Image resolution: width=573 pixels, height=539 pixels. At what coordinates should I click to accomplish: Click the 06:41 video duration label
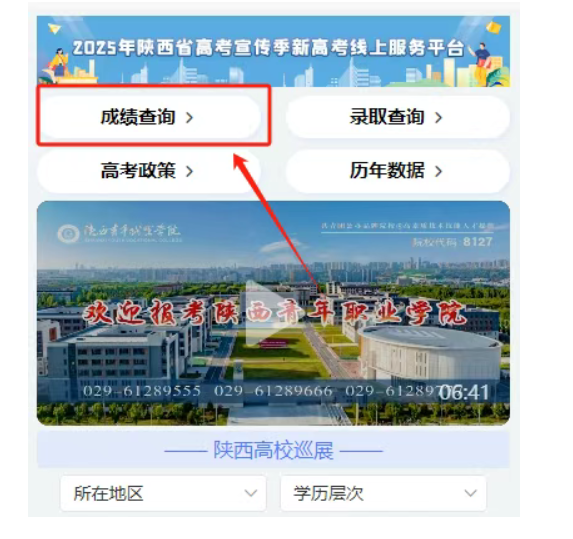(464, 393)
